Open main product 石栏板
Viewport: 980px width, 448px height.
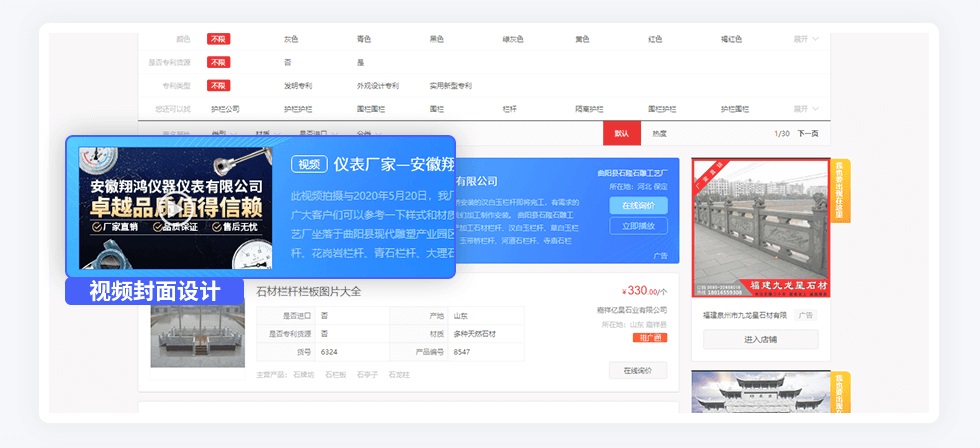click(336, 375)
